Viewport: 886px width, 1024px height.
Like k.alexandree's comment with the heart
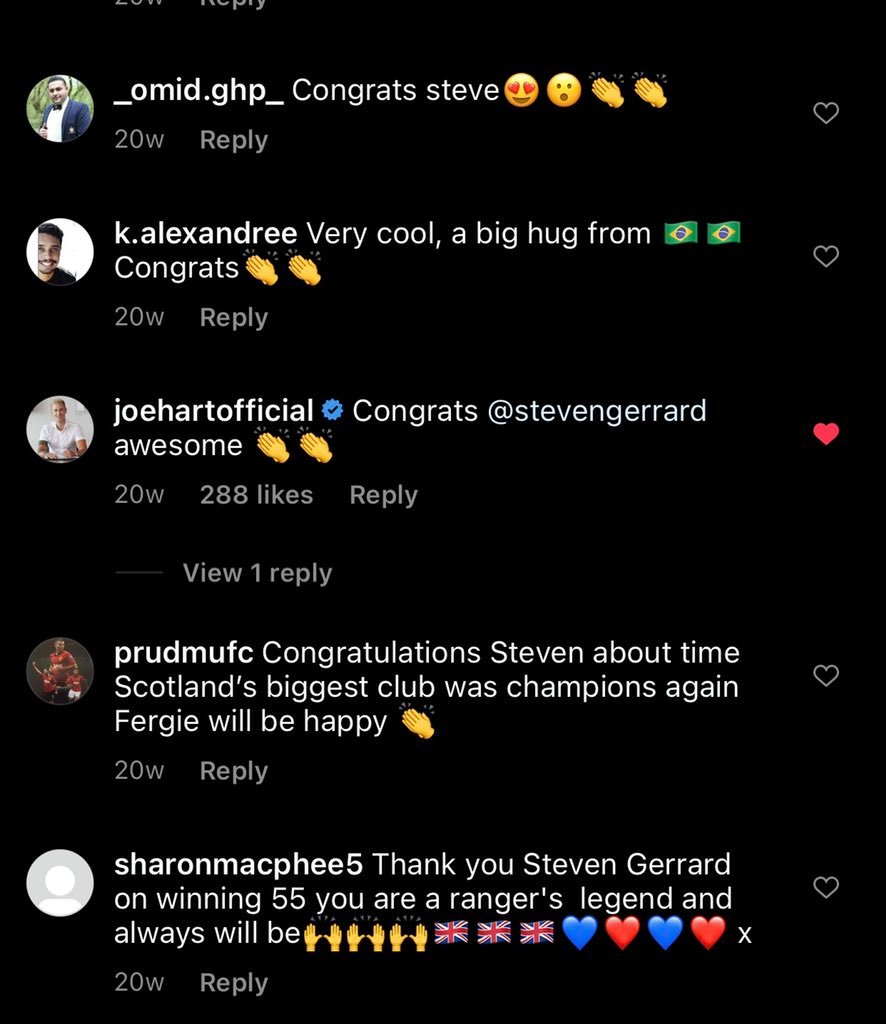(x=826, y=256)
